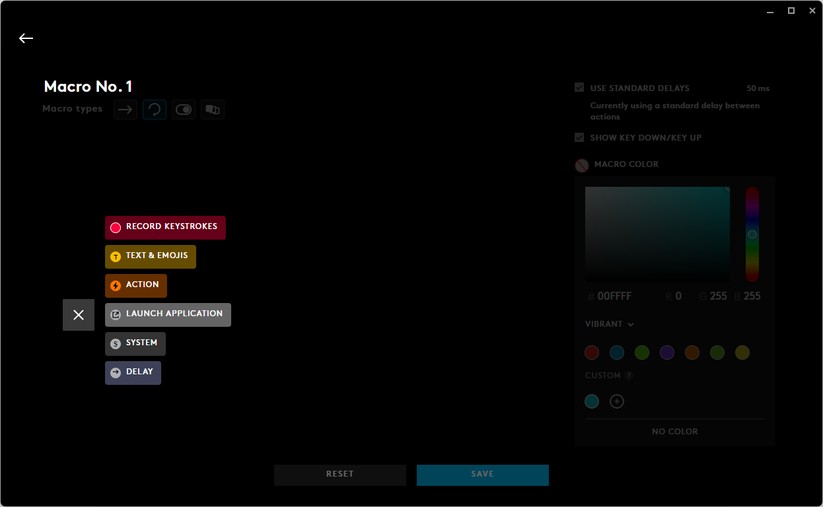Toggle Show Key Down/Key Up checkbox
The width and height of the screenshot is (823, 507).
(579, 138)
